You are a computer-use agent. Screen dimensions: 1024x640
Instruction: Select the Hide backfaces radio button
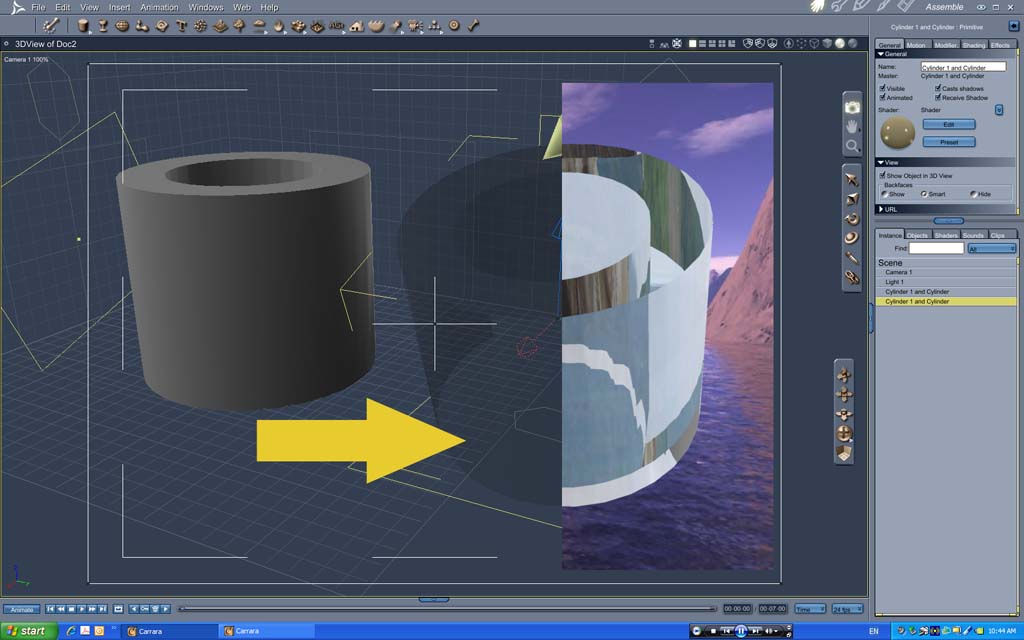[973, 194]
